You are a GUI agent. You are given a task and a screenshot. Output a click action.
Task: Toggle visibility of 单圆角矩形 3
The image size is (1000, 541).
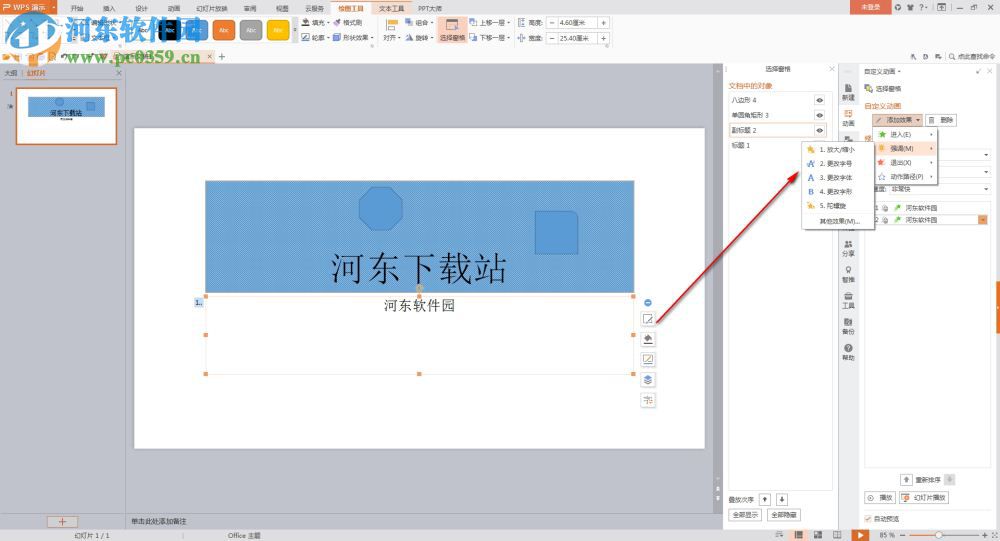(820, 115)
